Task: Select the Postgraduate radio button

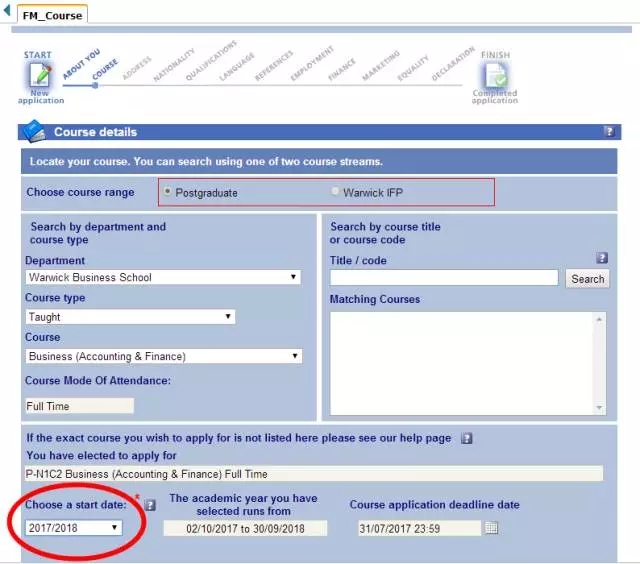Action: click(167, 192)
